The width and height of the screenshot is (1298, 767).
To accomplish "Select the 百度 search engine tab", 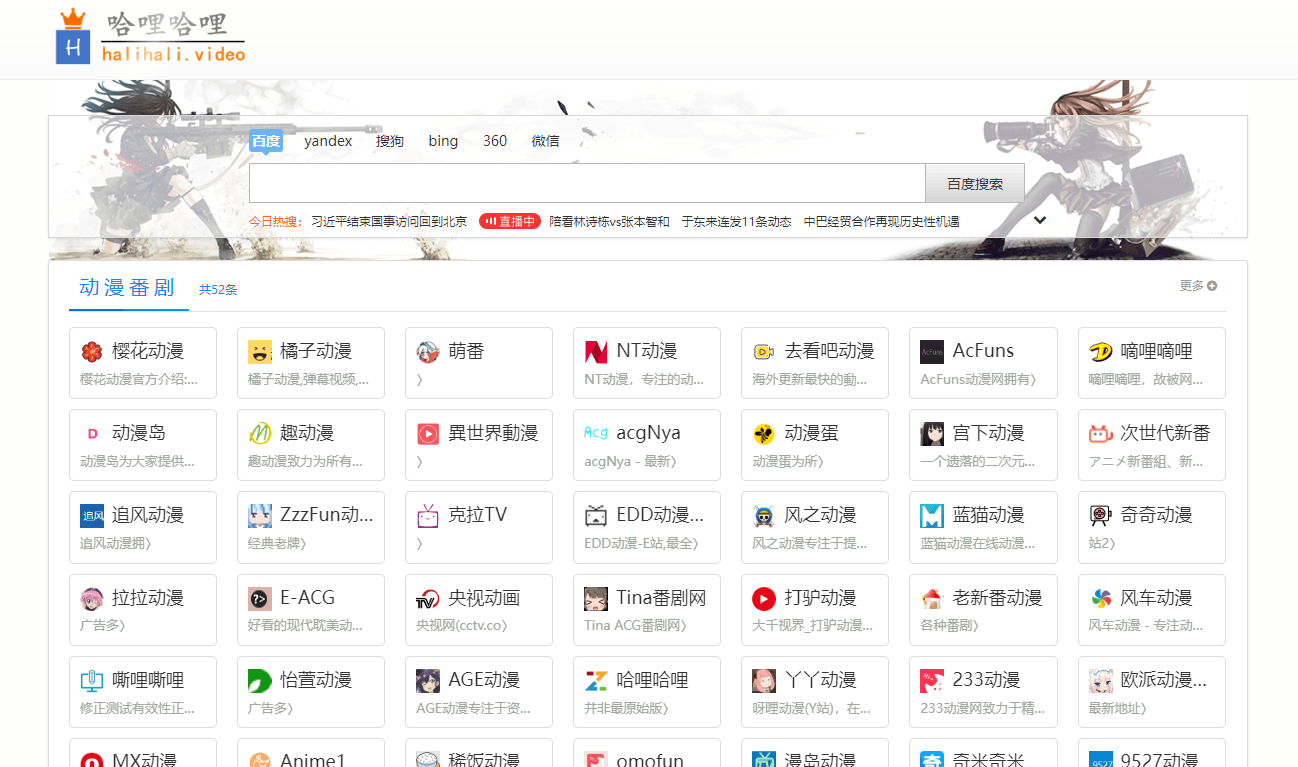I will tap(266, 141).
